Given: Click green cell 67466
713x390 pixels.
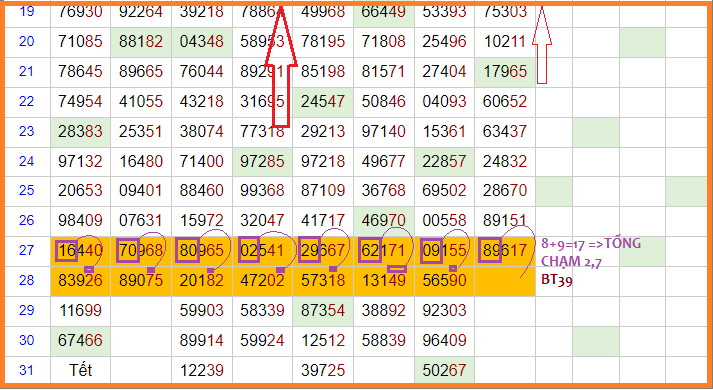Looking at the screenshot, I should [80, 341].
